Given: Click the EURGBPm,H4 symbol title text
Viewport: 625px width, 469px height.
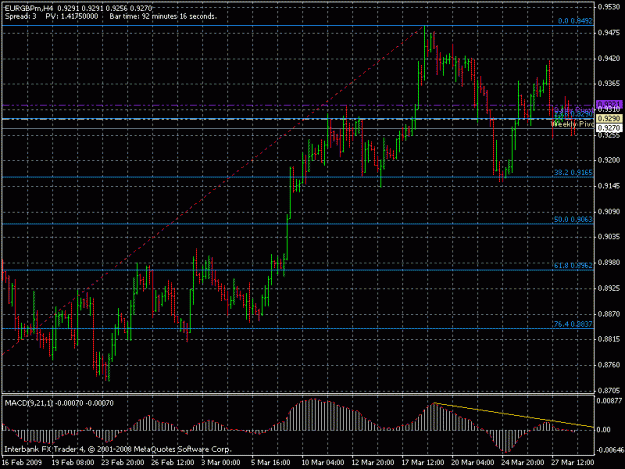Looking at the screenshot, I should 29,8.
